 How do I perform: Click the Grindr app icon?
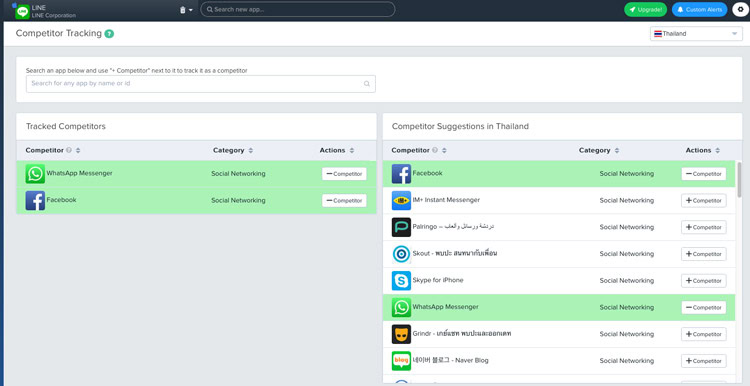(401, 334)
